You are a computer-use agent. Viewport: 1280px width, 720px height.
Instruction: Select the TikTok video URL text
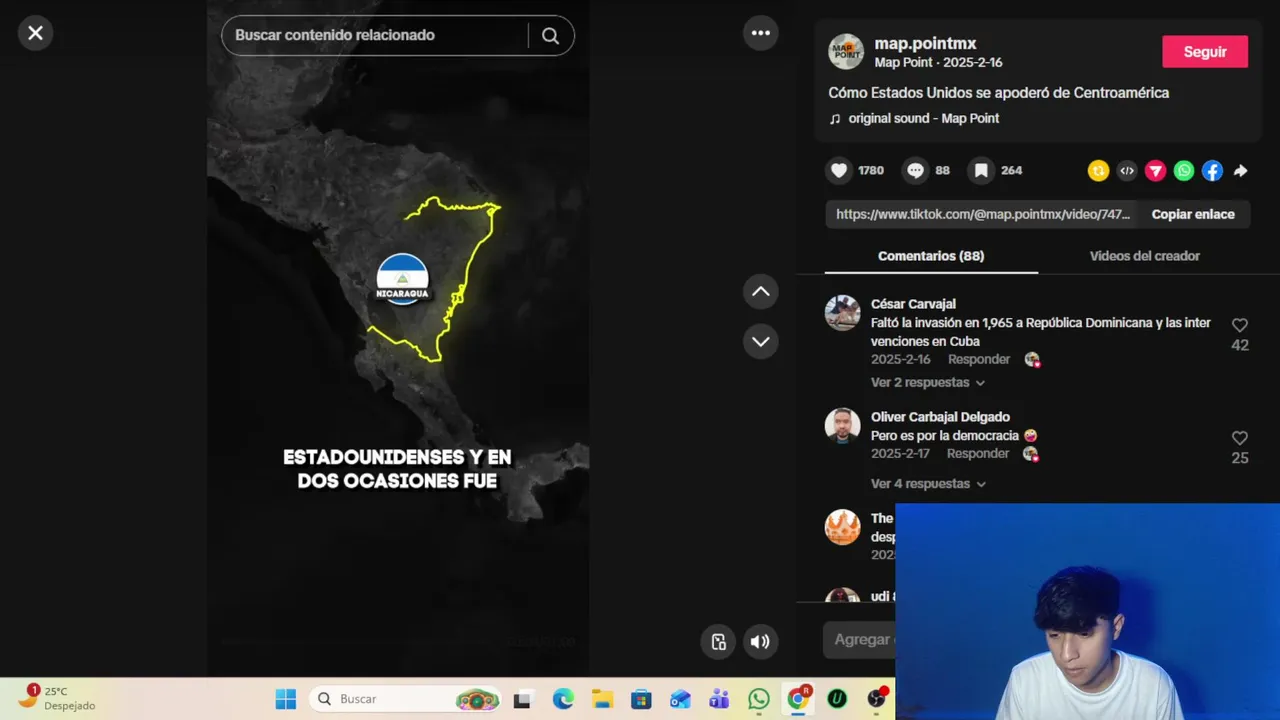[983, 214]
